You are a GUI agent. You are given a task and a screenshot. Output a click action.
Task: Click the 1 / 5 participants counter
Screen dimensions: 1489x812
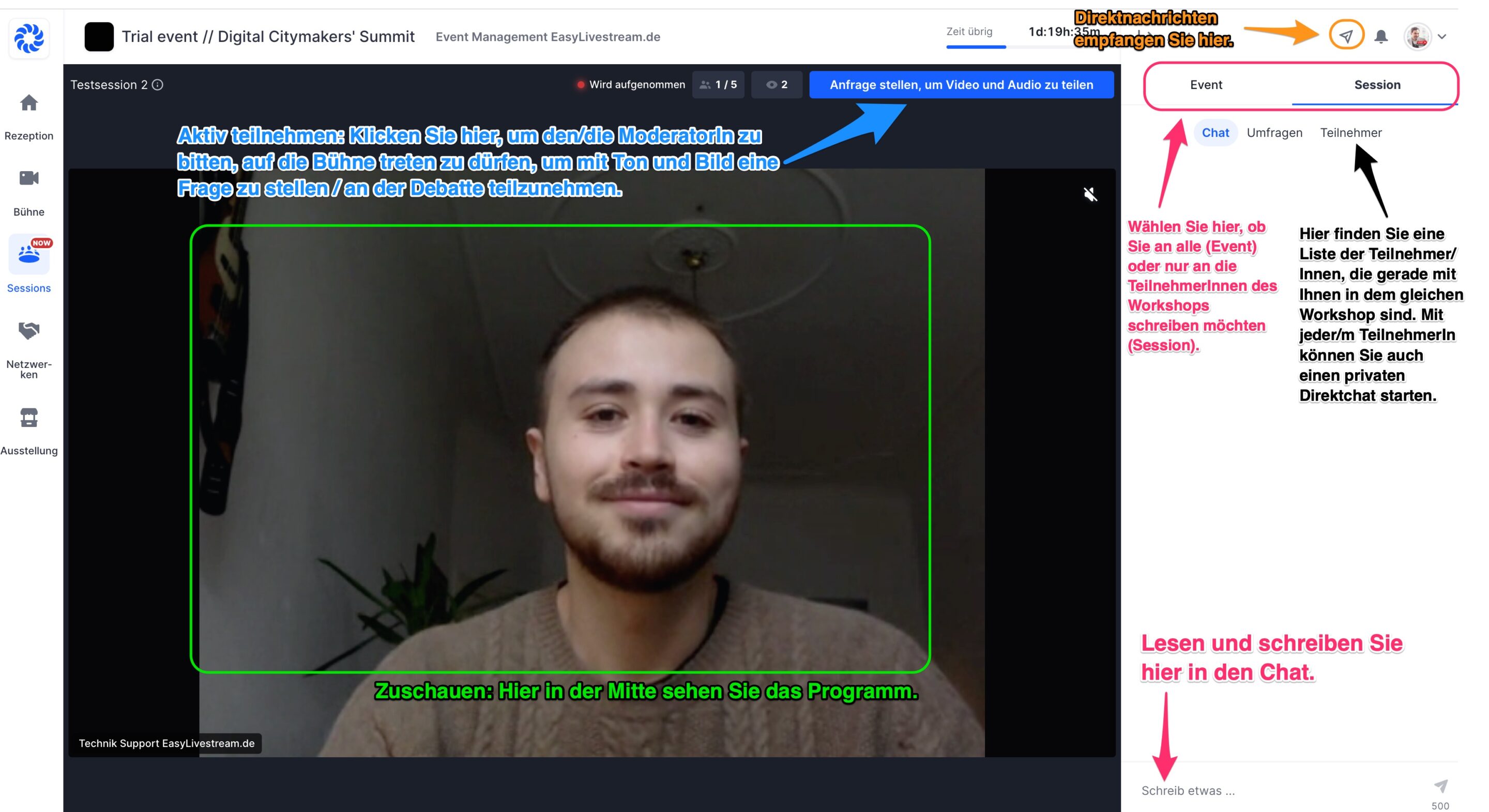[x=718, y=85]
